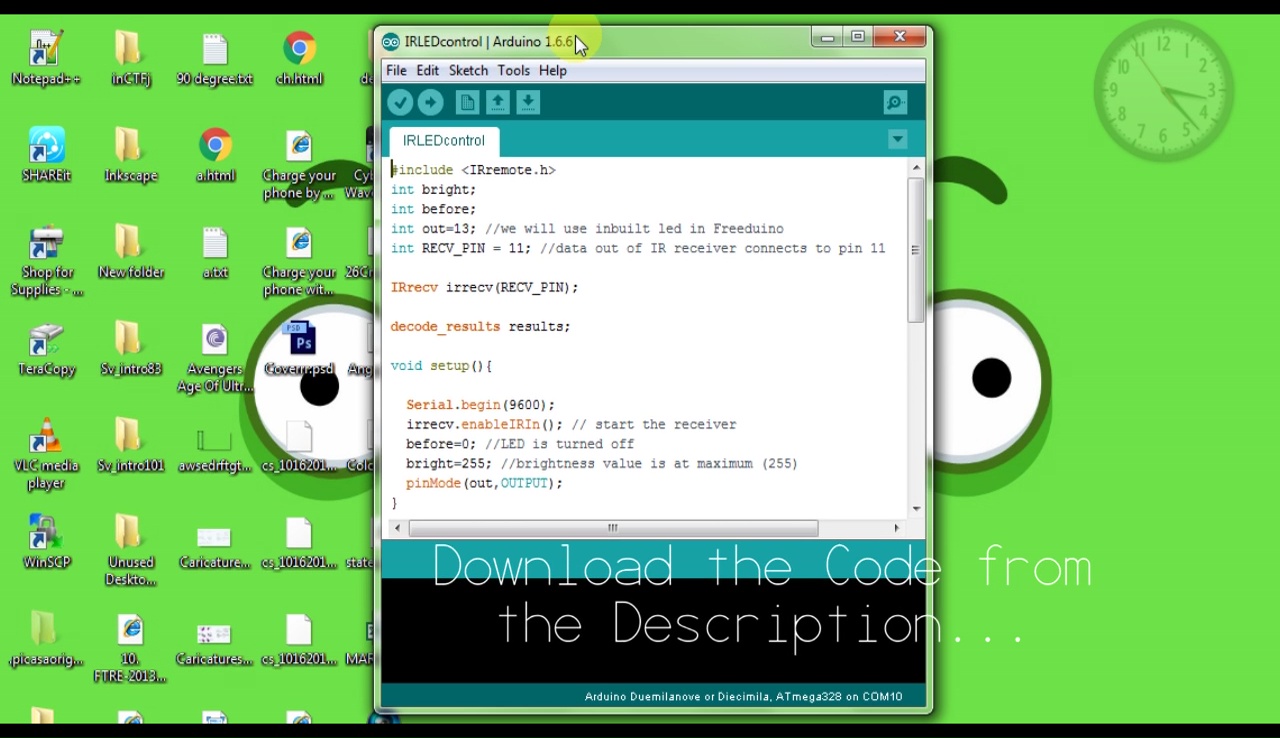1280x738 pixels.
Task: Select the 'Charge your phone wit...' shortcut
Action: click(x=299, y=262)
